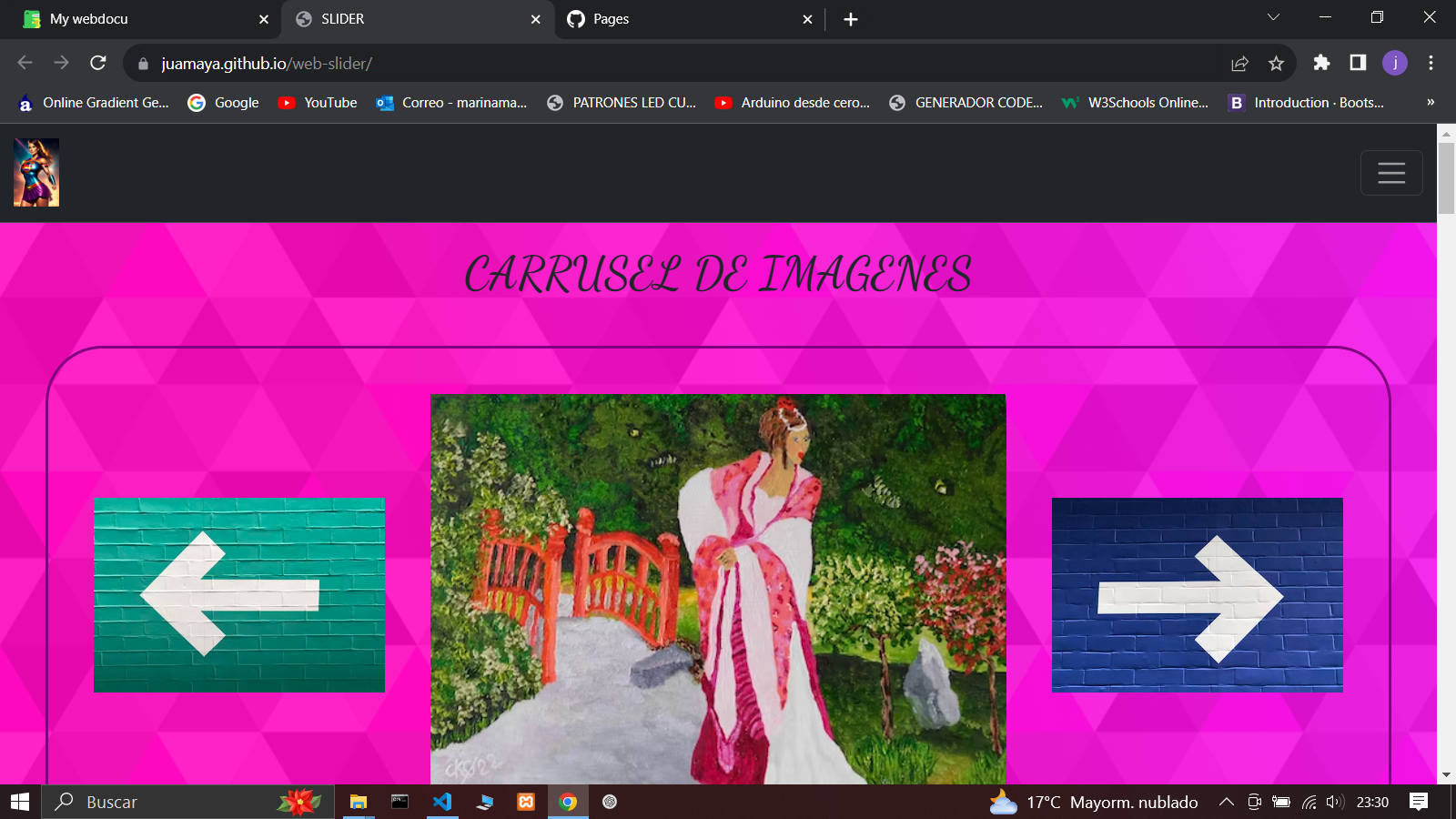
Task: Open the Chrome profile avatar
Action: point(1395,63)
